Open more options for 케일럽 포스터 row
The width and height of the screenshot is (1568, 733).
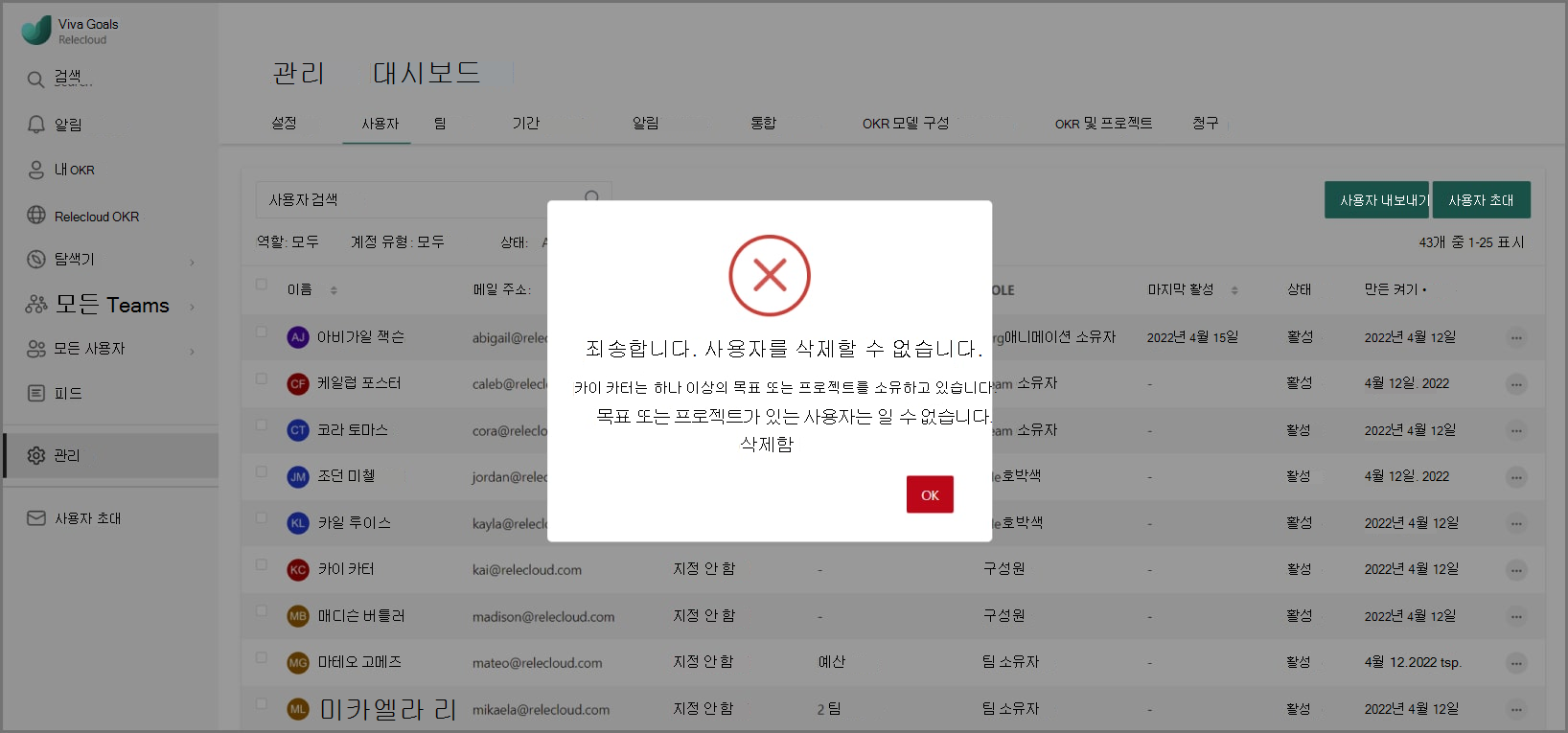[x=1516, y=384]
